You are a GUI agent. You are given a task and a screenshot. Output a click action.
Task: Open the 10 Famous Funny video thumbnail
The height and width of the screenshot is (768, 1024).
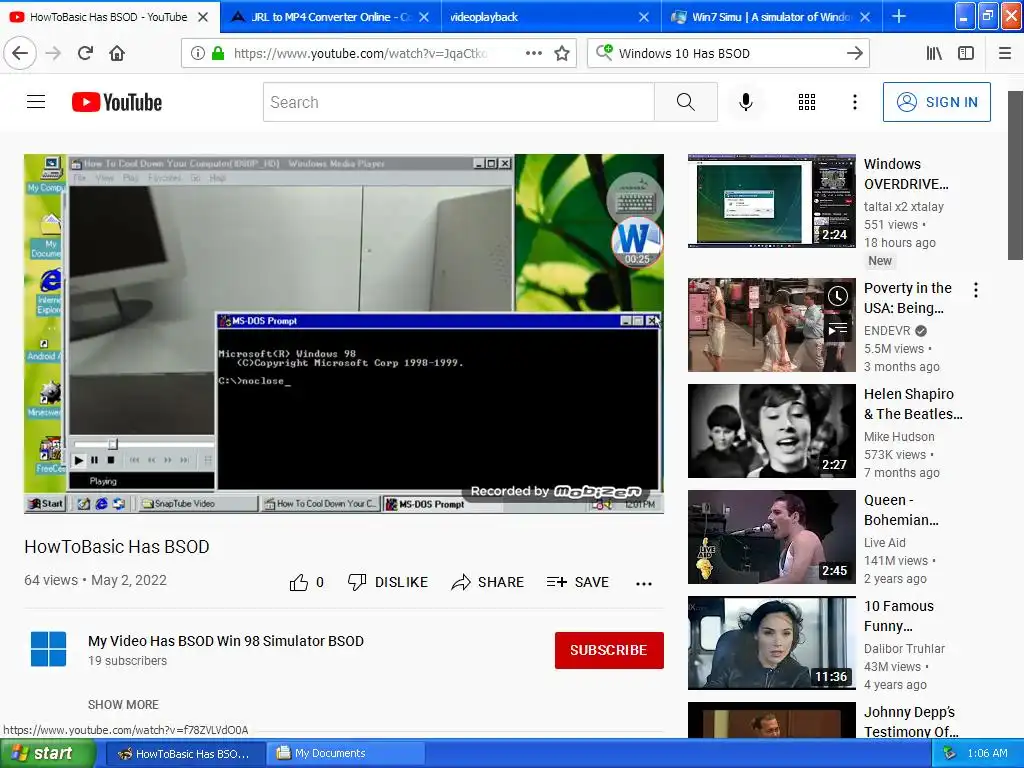(771, 643)
